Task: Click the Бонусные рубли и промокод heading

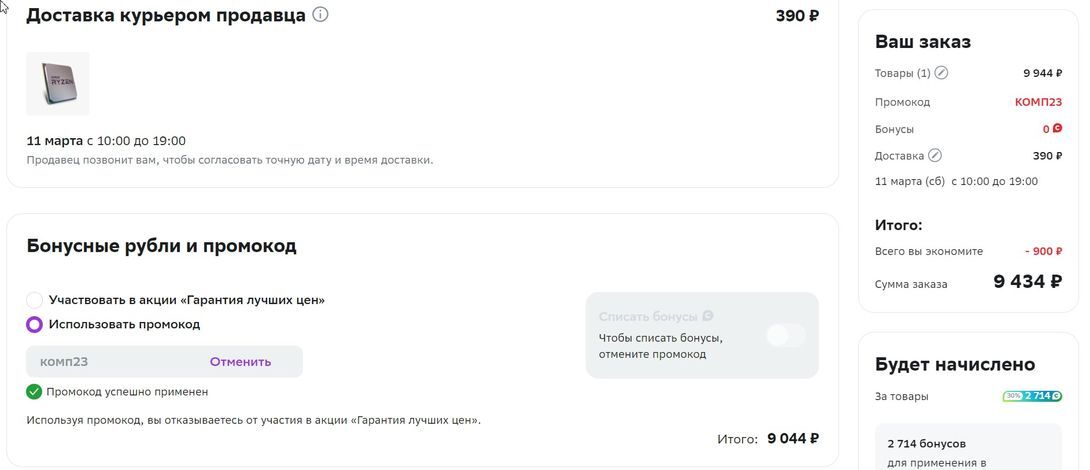Action: [161, 246]
